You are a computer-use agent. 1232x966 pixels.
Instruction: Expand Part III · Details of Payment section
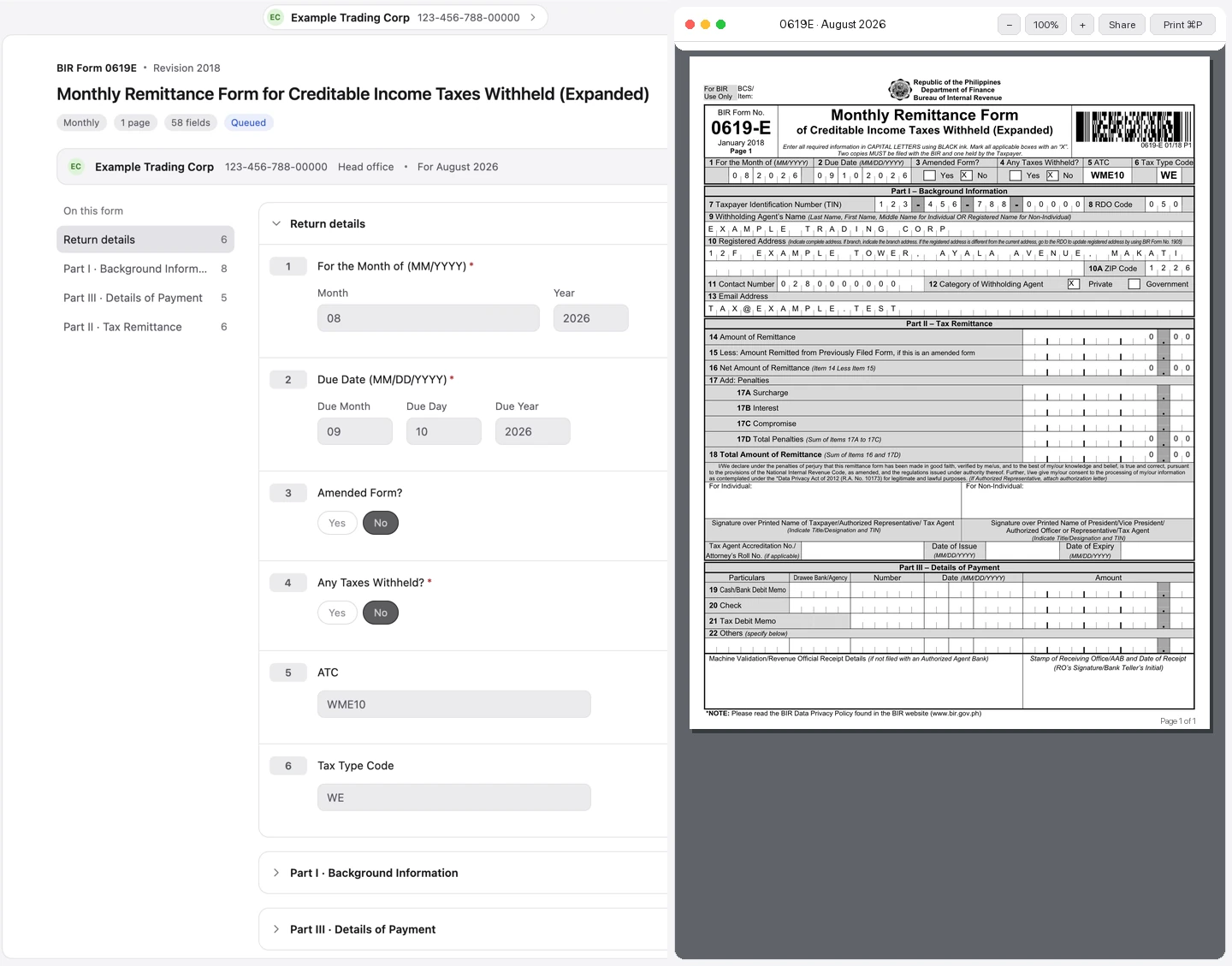276,929
